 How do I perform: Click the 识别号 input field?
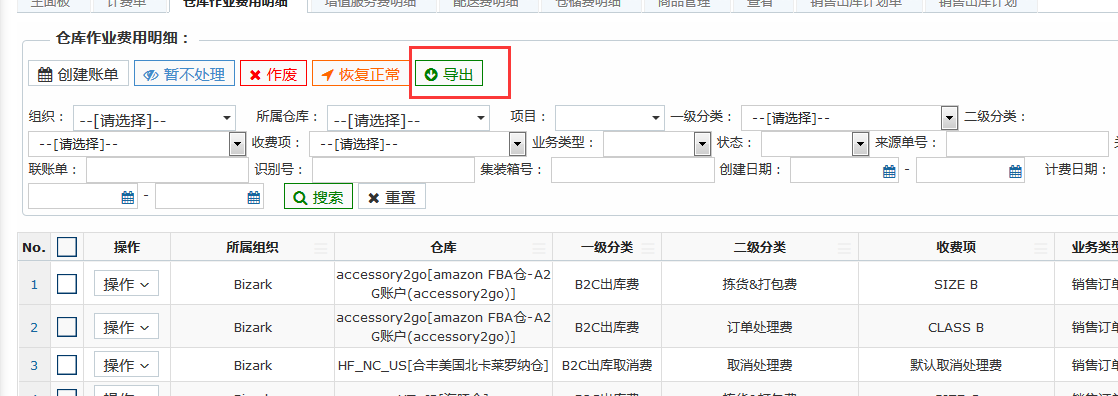(x=393, y=171)
